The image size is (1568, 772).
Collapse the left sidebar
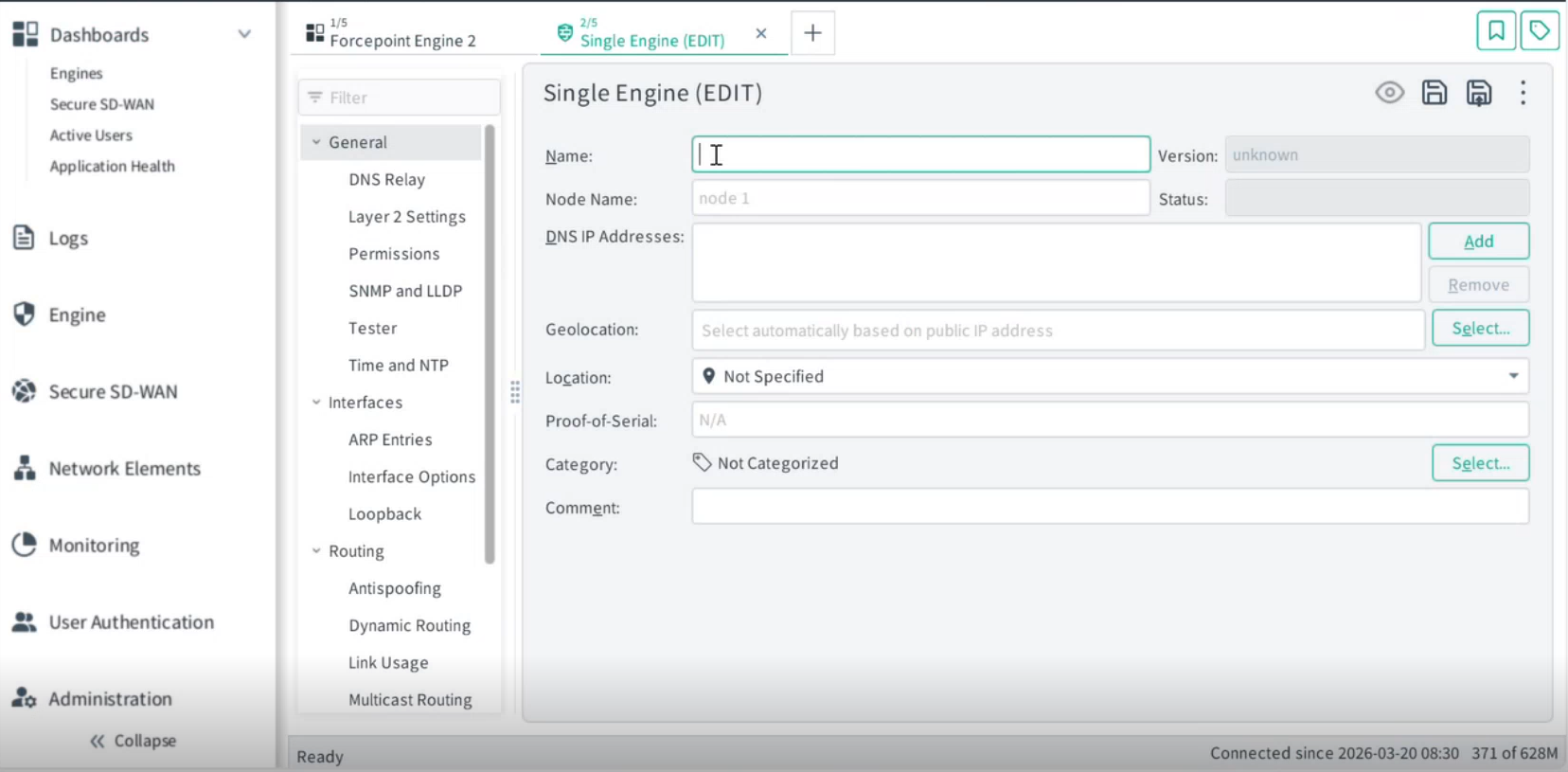[x=134, y=741]
